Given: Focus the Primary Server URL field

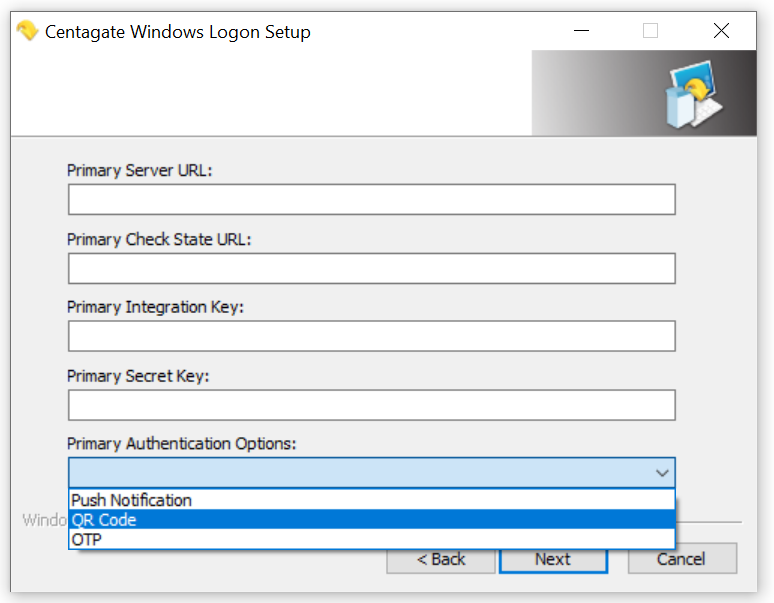Looking at the screenshot, I should (x=372, y=199).
